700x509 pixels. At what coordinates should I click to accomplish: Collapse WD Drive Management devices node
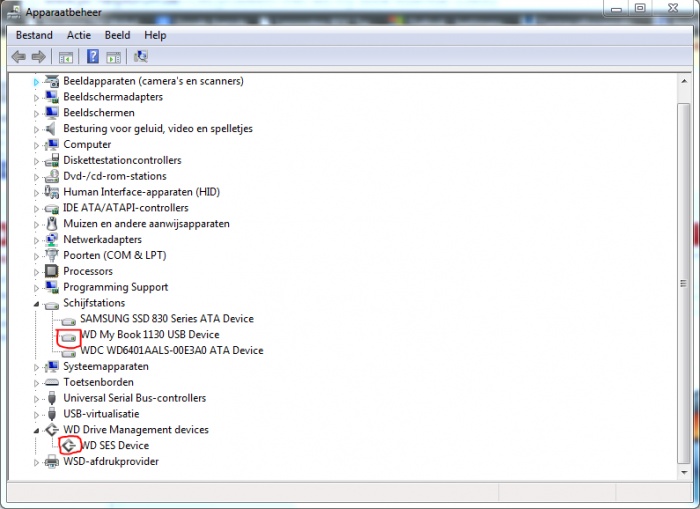pos(36,431)
